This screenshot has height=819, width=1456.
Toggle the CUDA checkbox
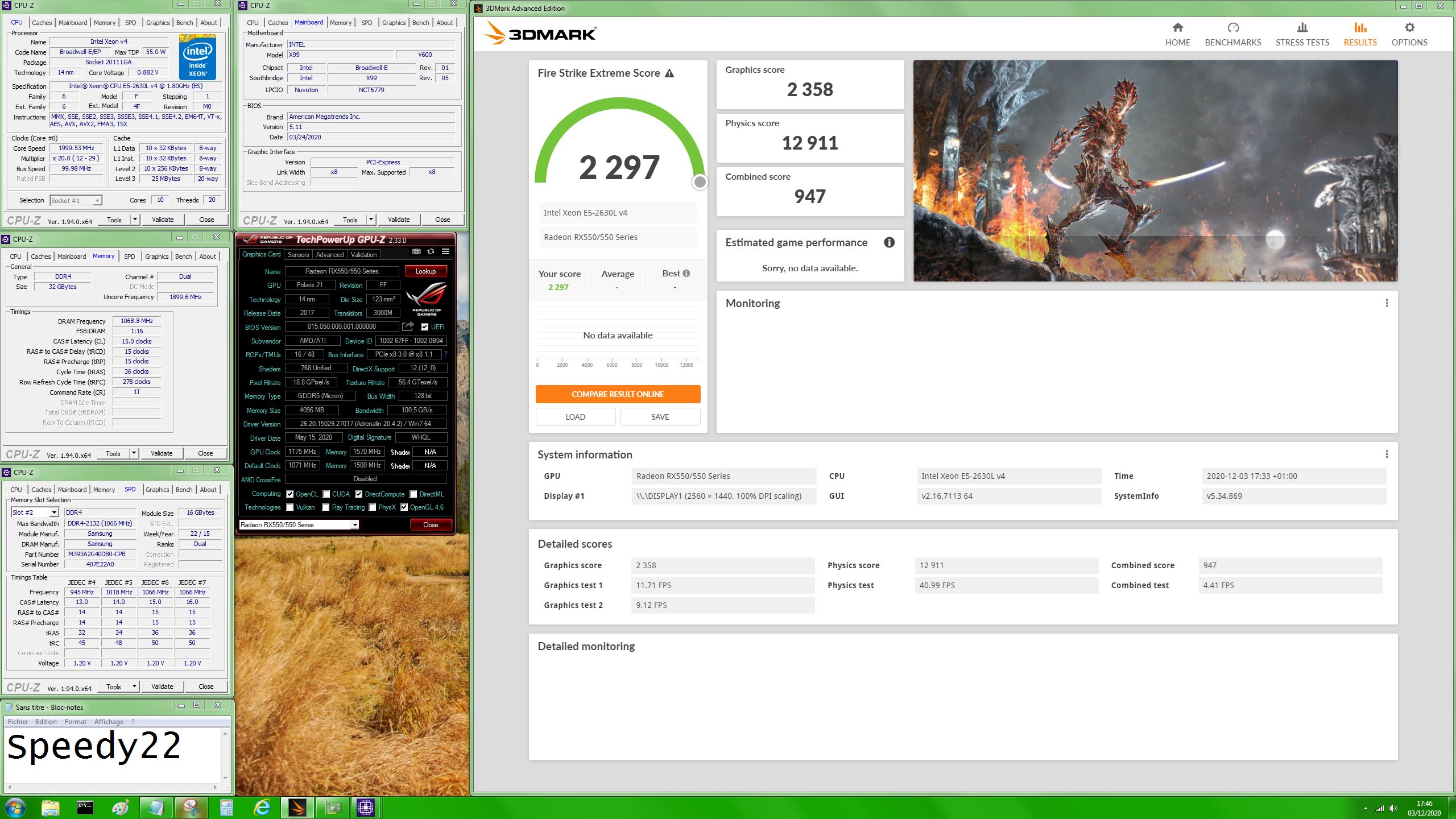(326, 494)
